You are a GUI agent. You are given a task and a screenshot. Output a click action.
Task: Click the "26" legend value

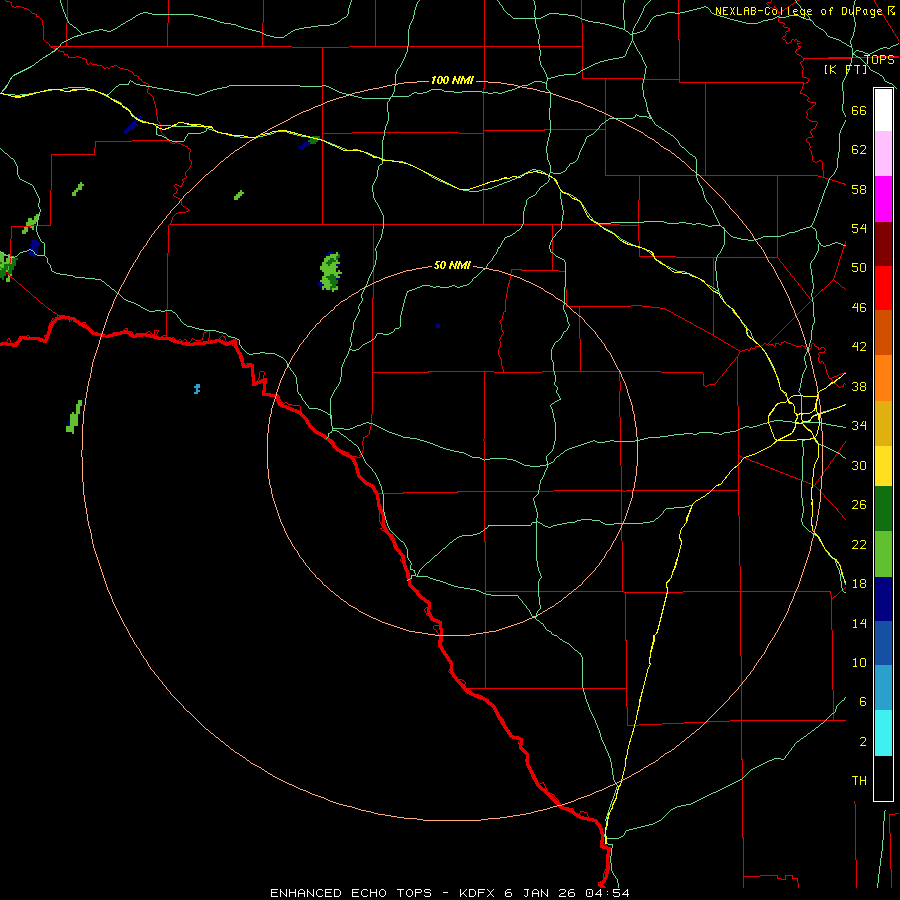[x=859, y=505]
